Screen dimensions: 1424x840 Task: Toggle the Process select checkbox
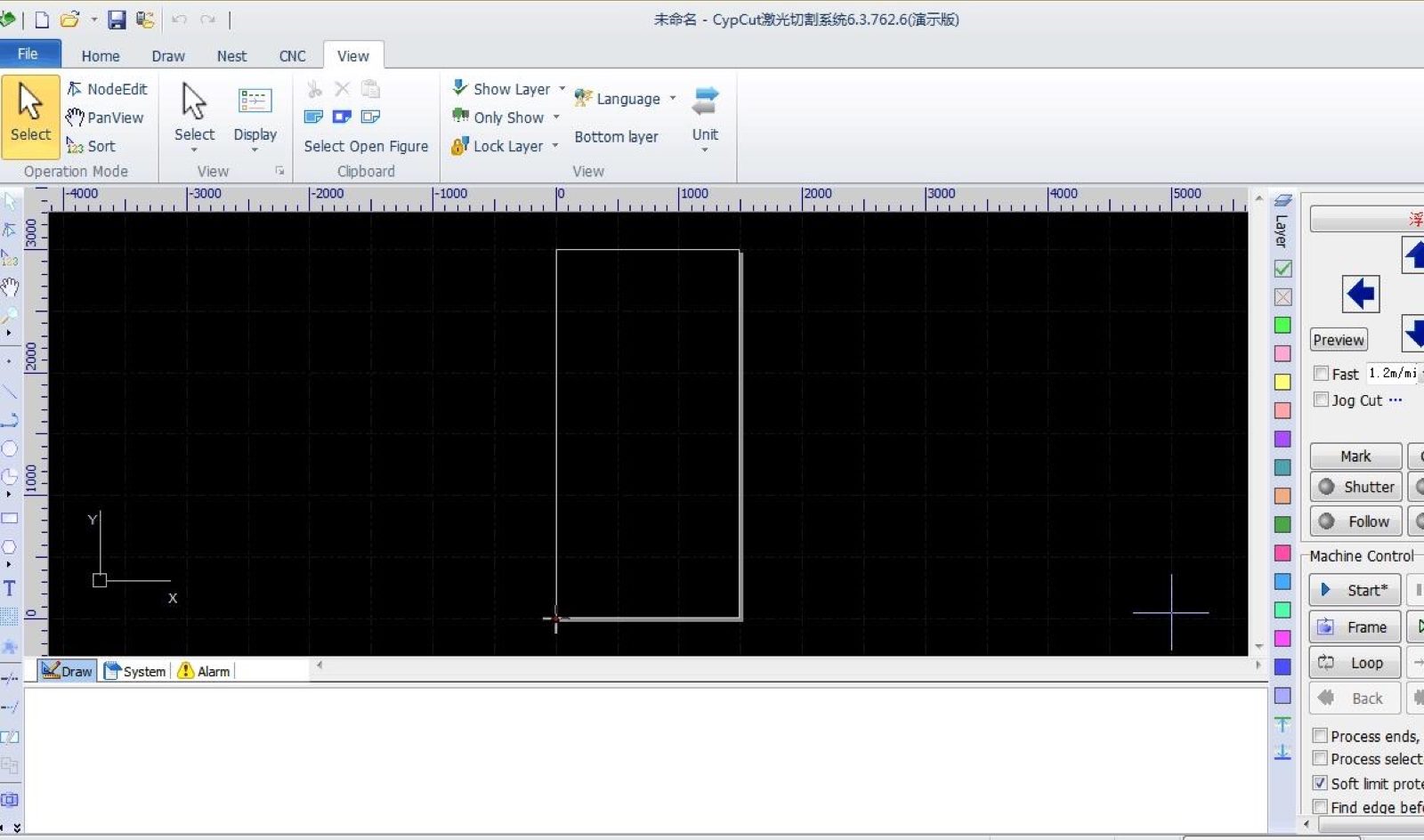point(1321,759)
